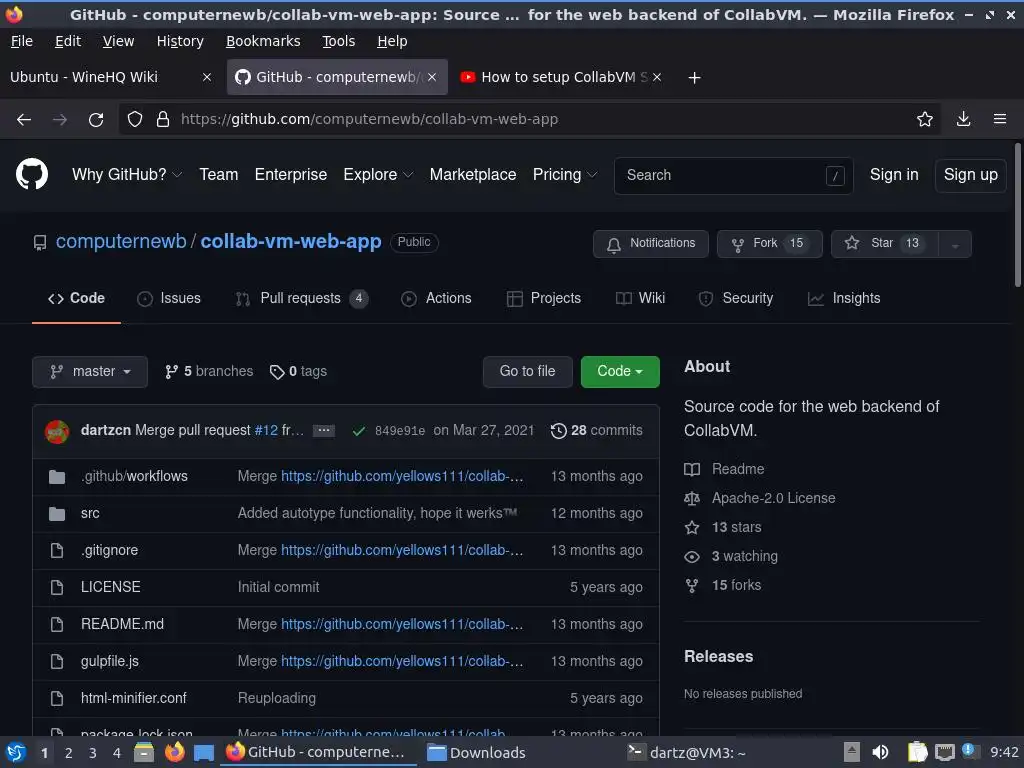This screenshot has width=1024, height=768.
Task: Expand the Pricing menu
Action: pos(565,174)
